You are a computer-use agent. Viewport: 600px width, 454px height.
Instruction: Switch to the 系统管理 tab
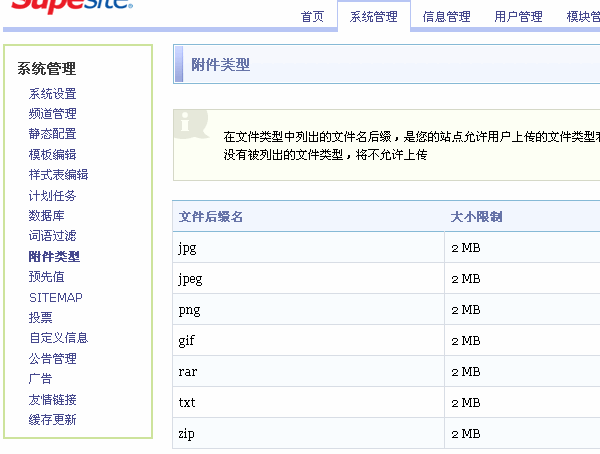tap(373, 17)
